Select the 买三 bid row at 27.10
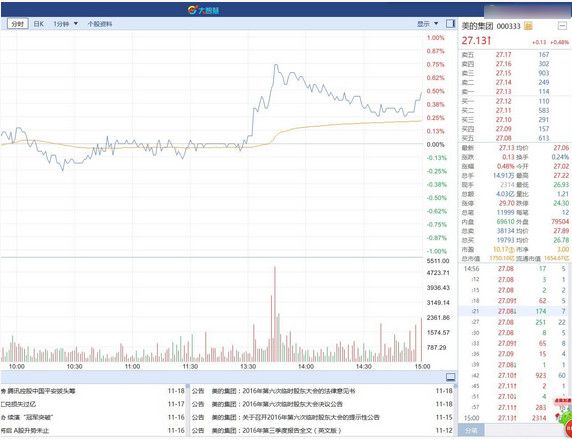This screenshot has width=572, height=439. (x=514, y=120)
